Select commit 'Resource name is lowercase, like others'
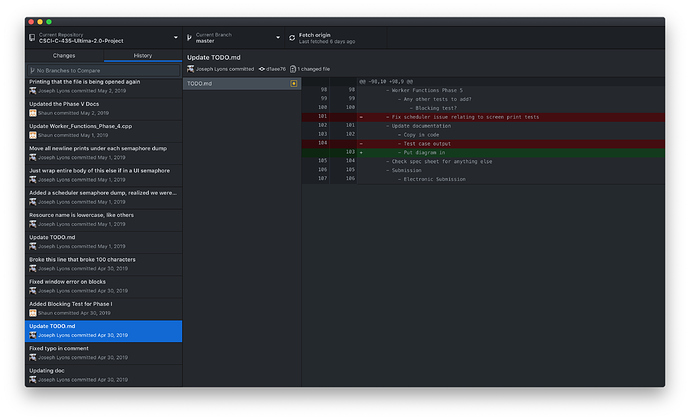This screenshot has height=420, width=690. pyautogui.click(x=104, y=220)
